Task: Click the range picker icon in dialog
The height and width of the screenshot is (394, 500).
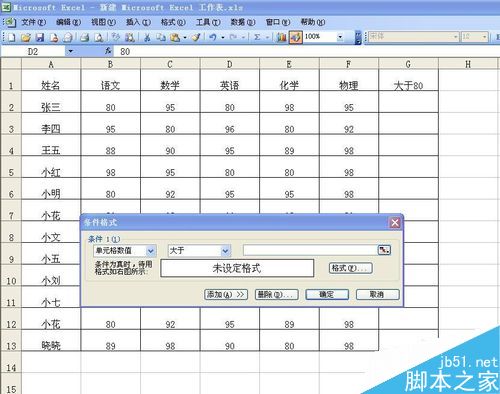Action: 384,250
